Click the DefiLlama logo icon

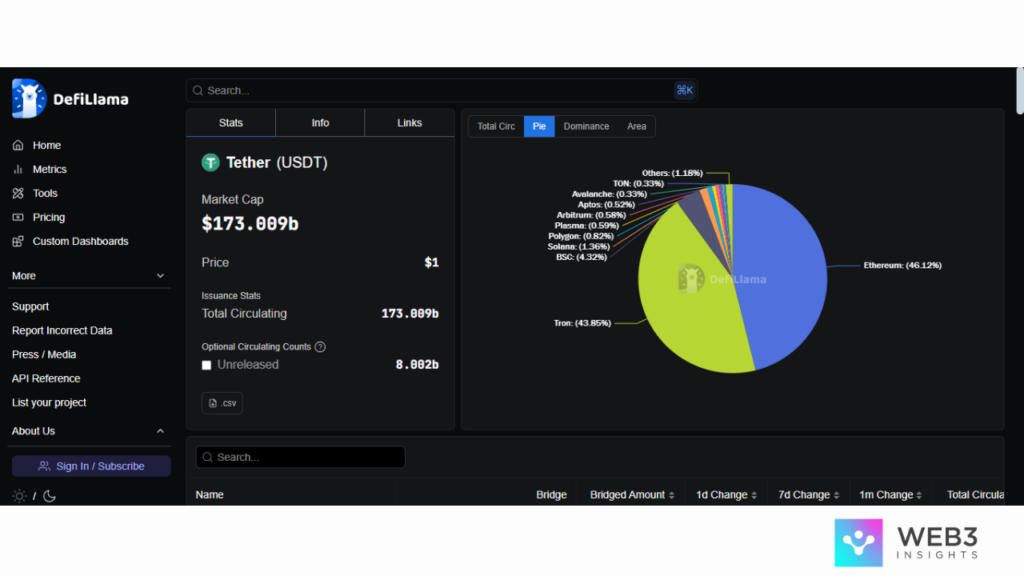pyautogui.click(x=29, y=99)
